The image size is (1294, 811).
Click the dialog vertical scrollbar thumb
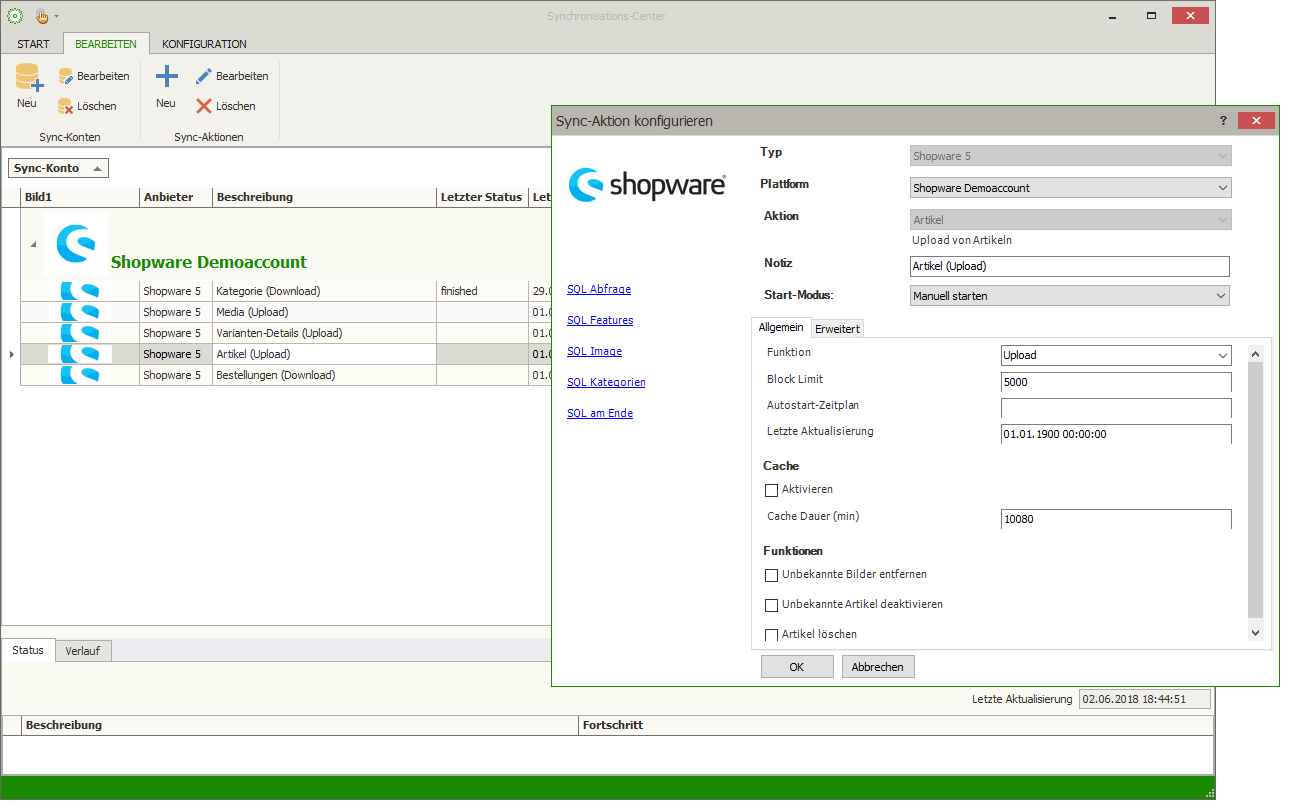(1256, 490)
